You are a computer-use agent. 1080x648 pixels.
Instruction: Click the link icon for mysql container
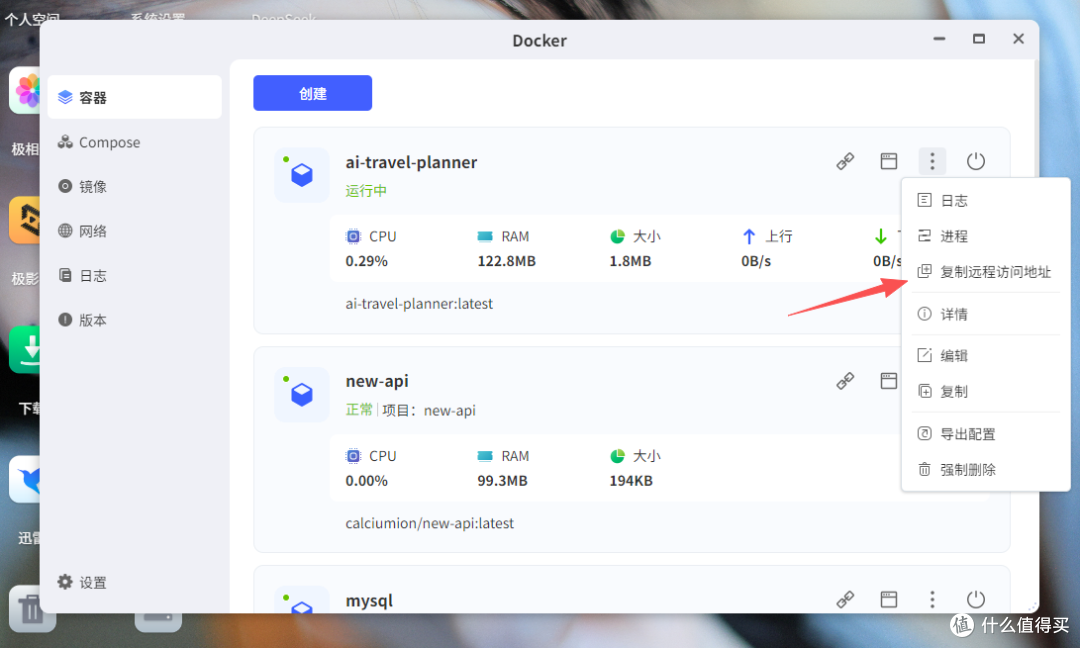(845, 600)
